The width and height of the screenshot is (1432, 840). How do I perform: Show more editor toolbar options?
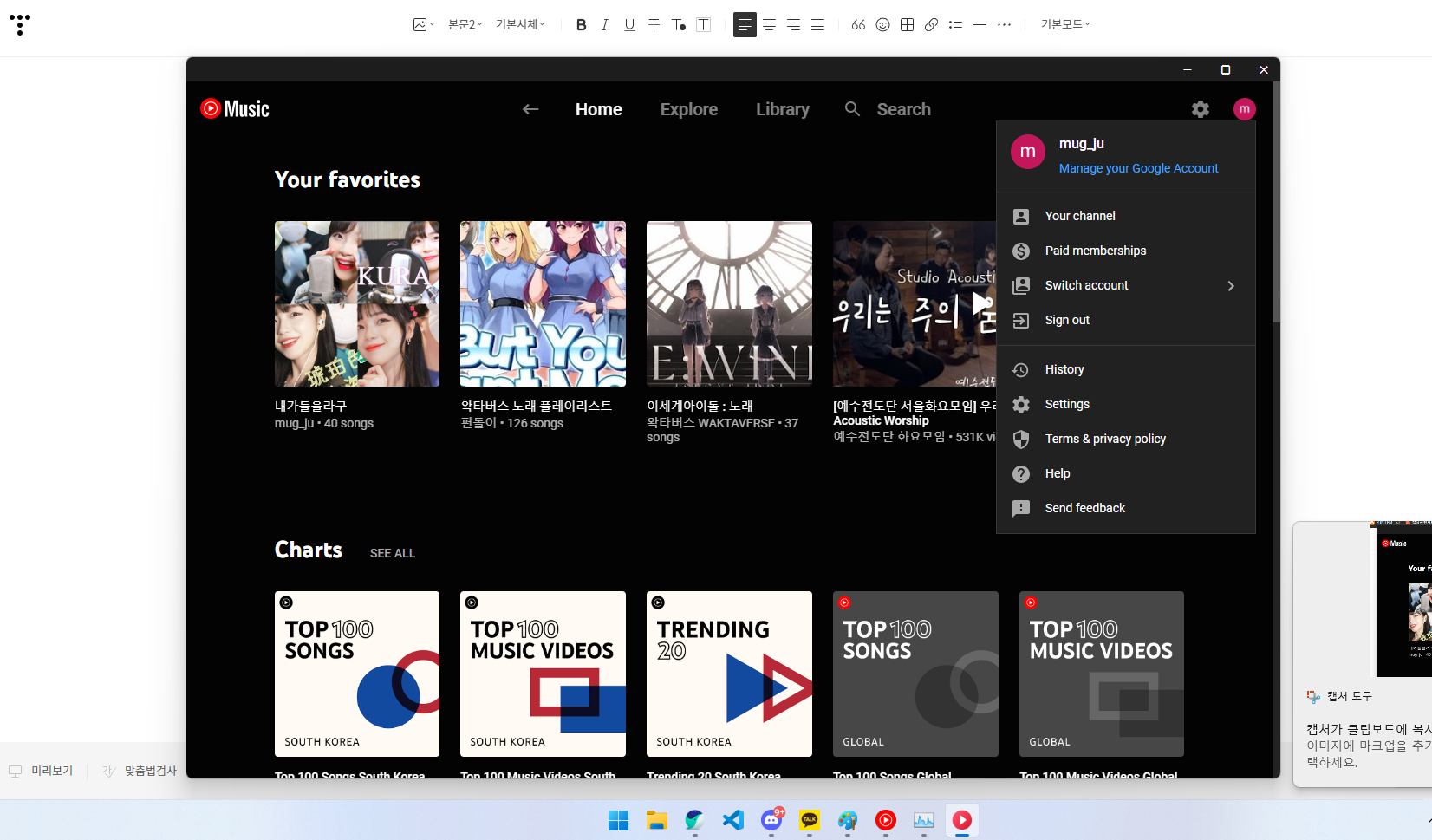pyautogui.click(x=1004, y=24)
